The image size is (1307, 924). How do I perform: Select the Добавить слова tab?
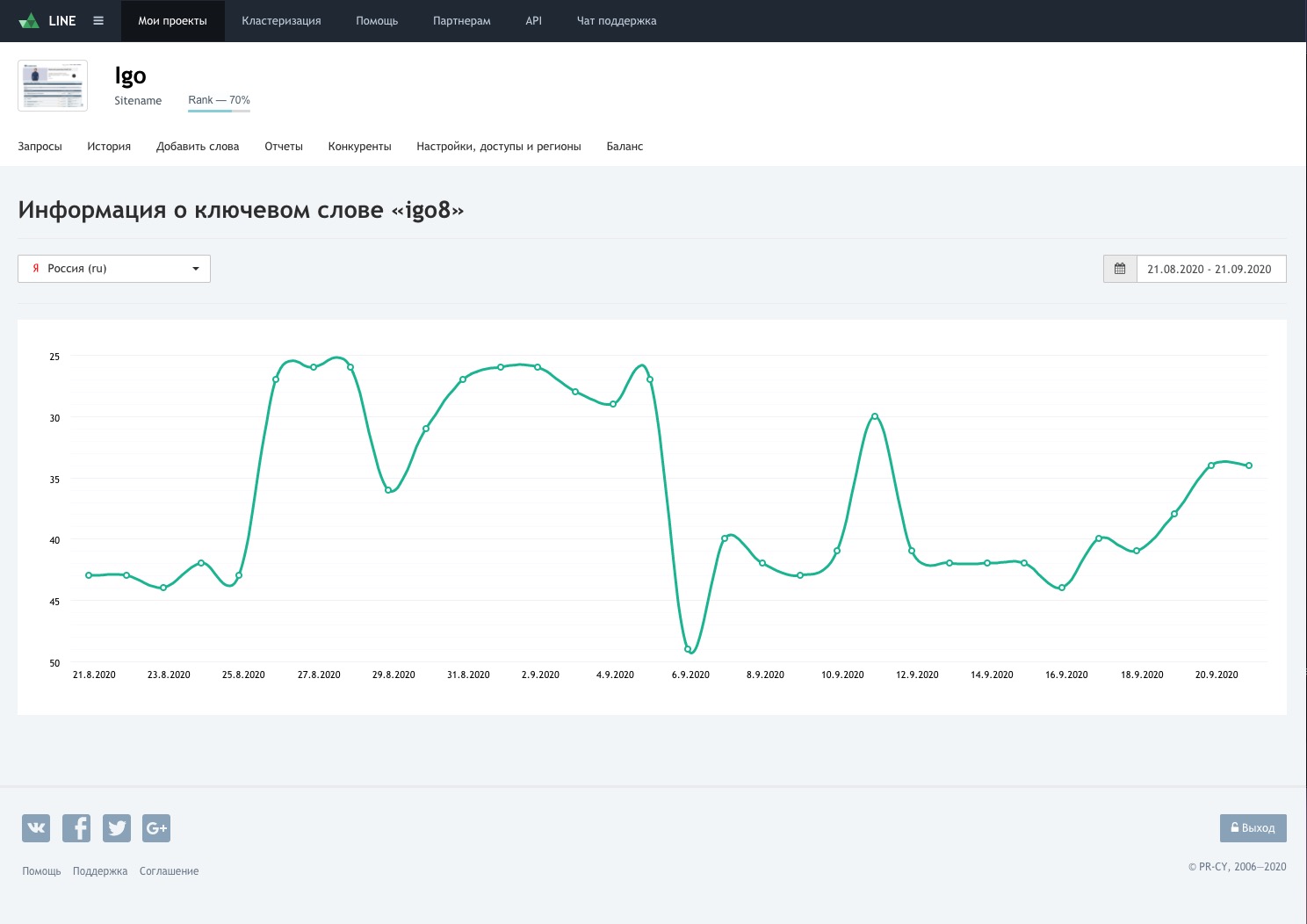198,147
